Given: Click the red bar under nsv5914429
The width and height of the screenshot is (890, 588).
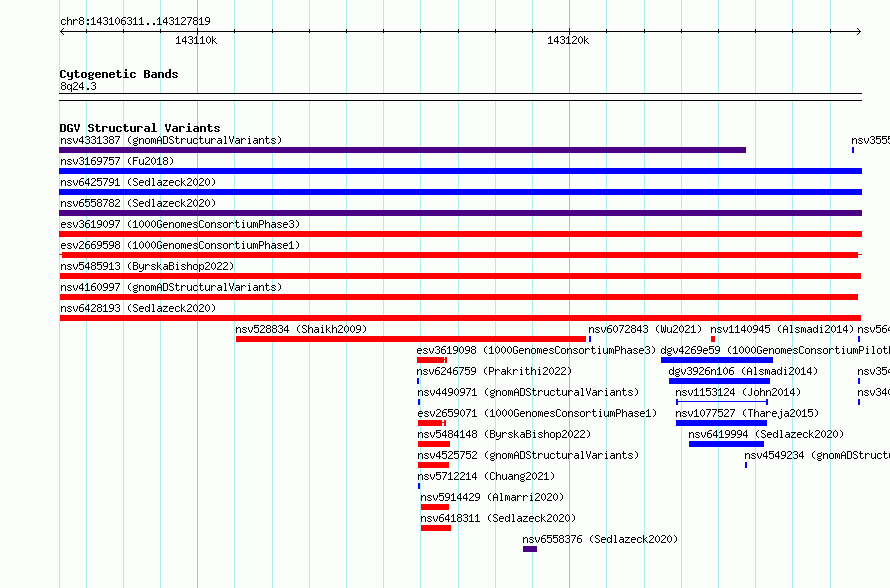Looking at the screenshot, I should pyautogui.click(x=435, y=507).
